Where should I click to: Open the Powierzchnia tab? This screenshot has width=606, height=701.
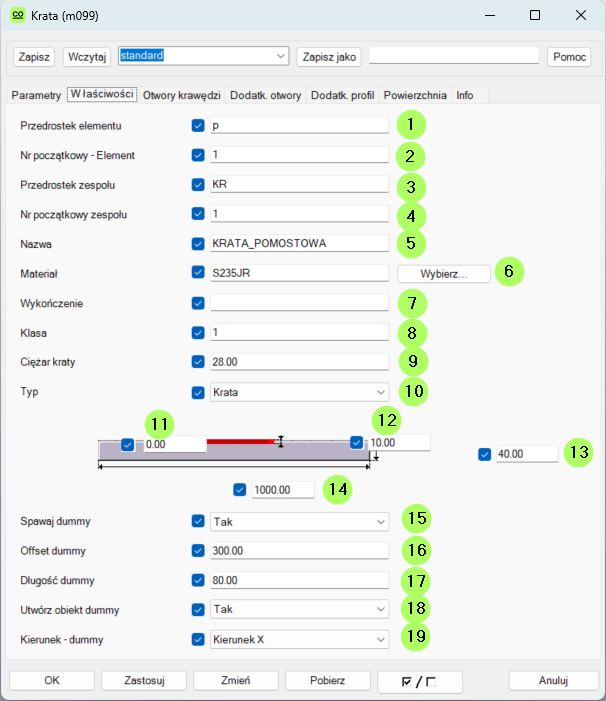(415, 95)
